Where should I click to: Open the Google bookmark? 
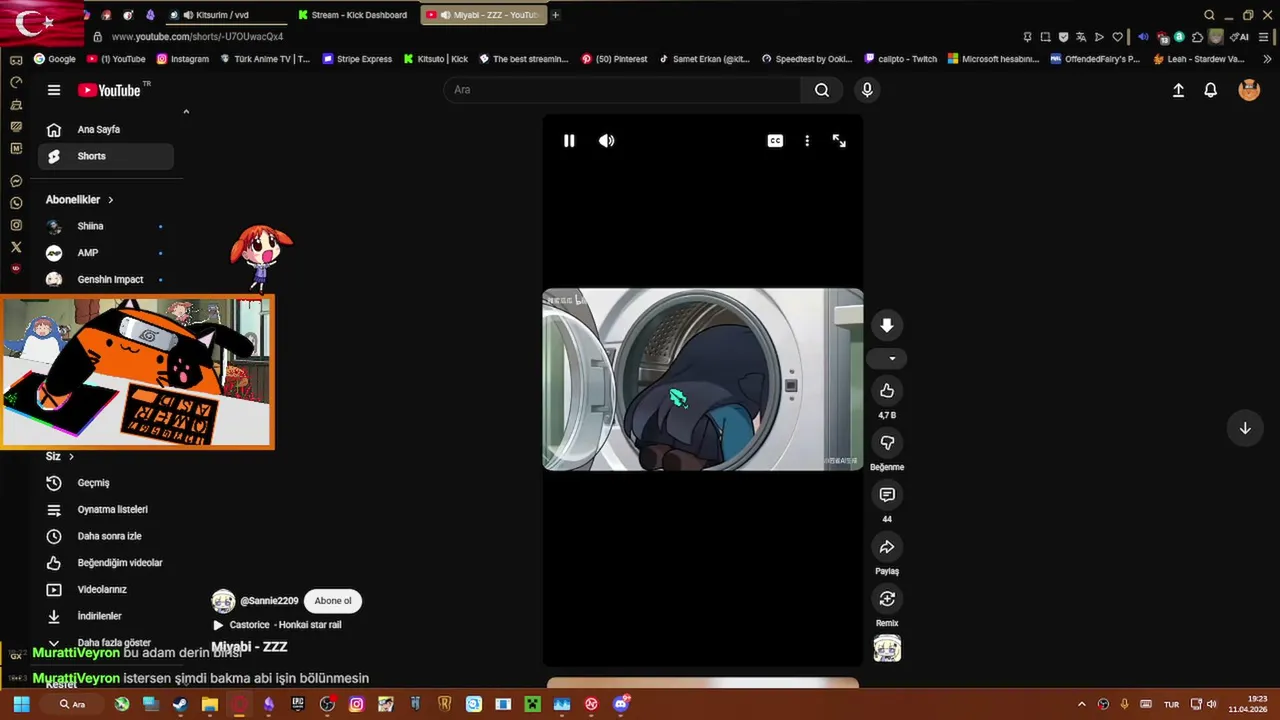(x=55, y=59)
